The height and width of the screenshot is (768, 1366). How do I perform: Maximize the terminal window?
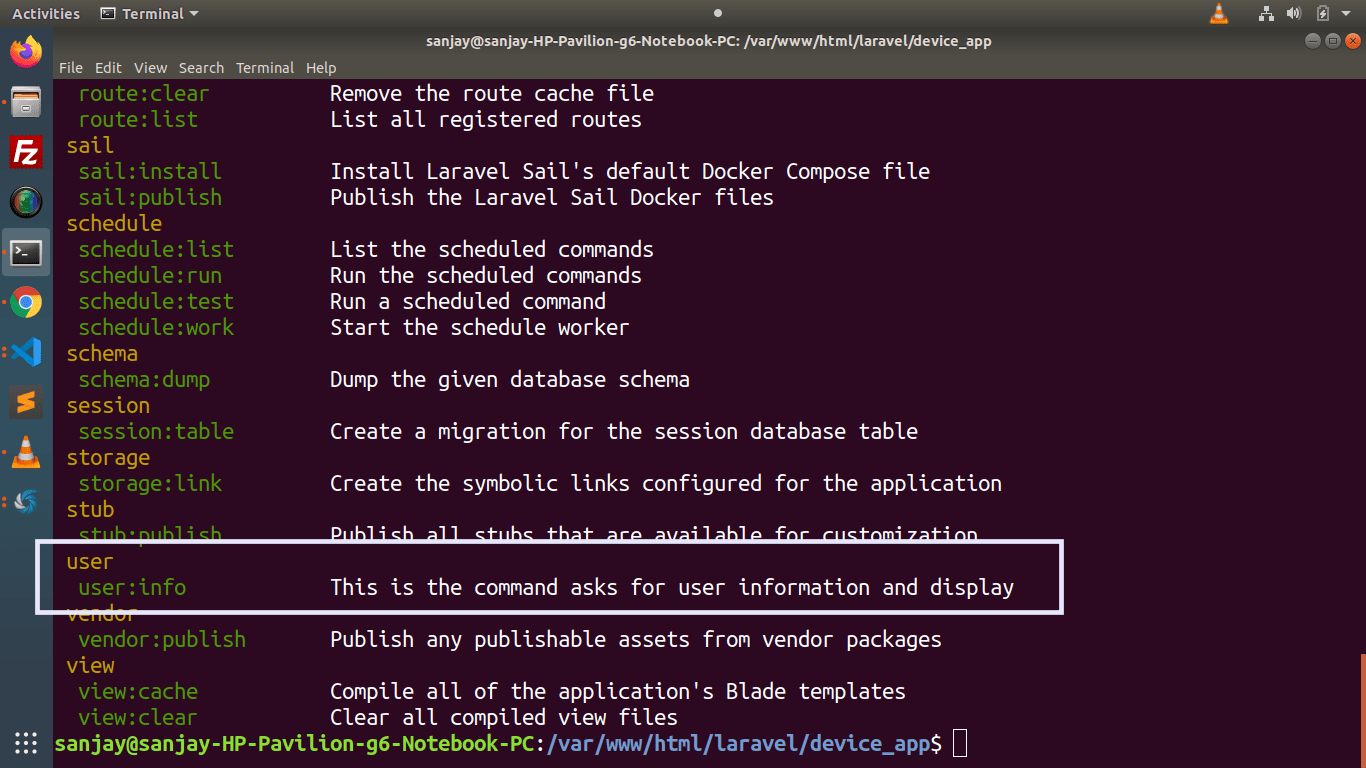tap(1332, 41)
